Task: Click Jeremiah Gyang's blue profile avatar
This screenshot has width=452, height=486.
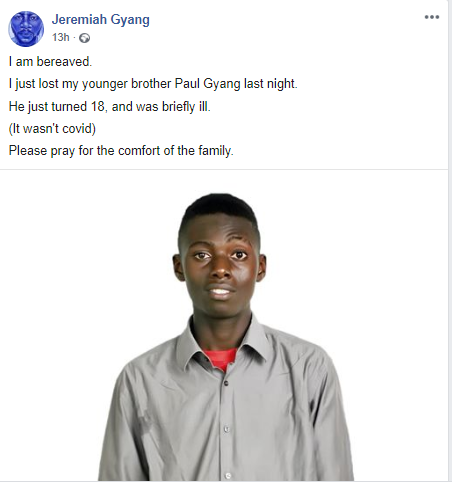Action: [26, 29]
